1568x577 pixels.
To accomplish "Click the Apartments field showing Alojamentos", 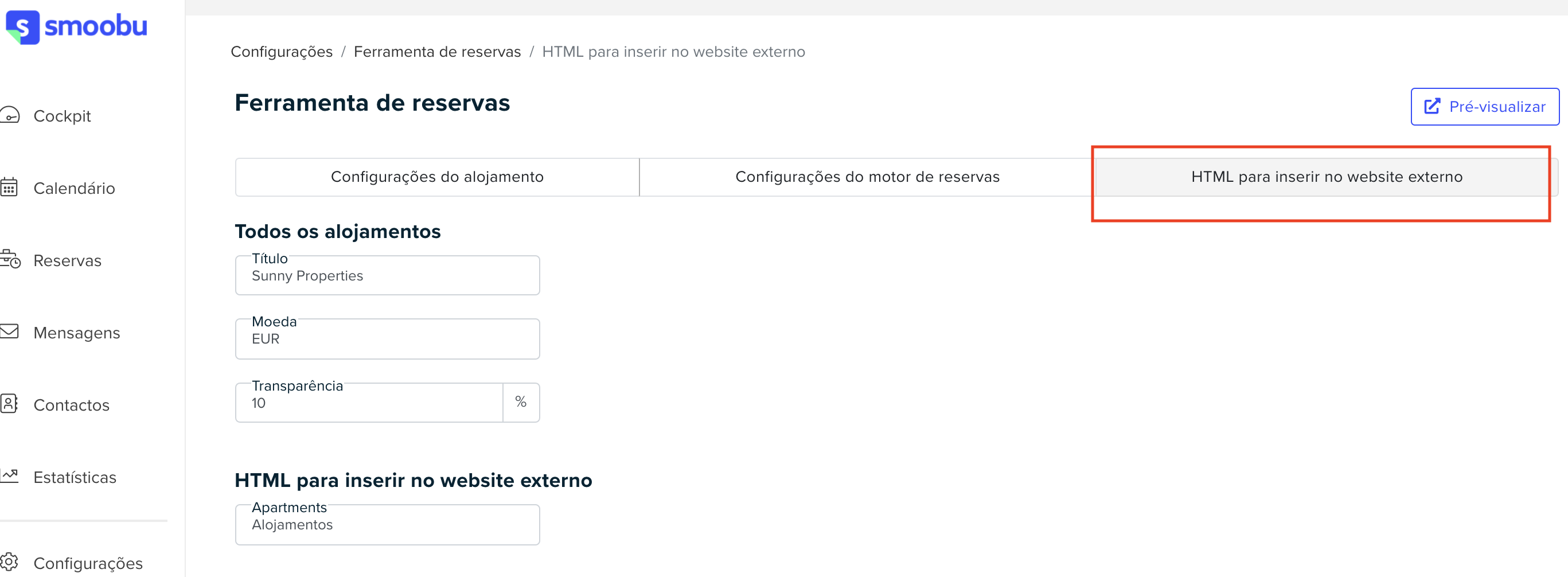I will [387, 525].
